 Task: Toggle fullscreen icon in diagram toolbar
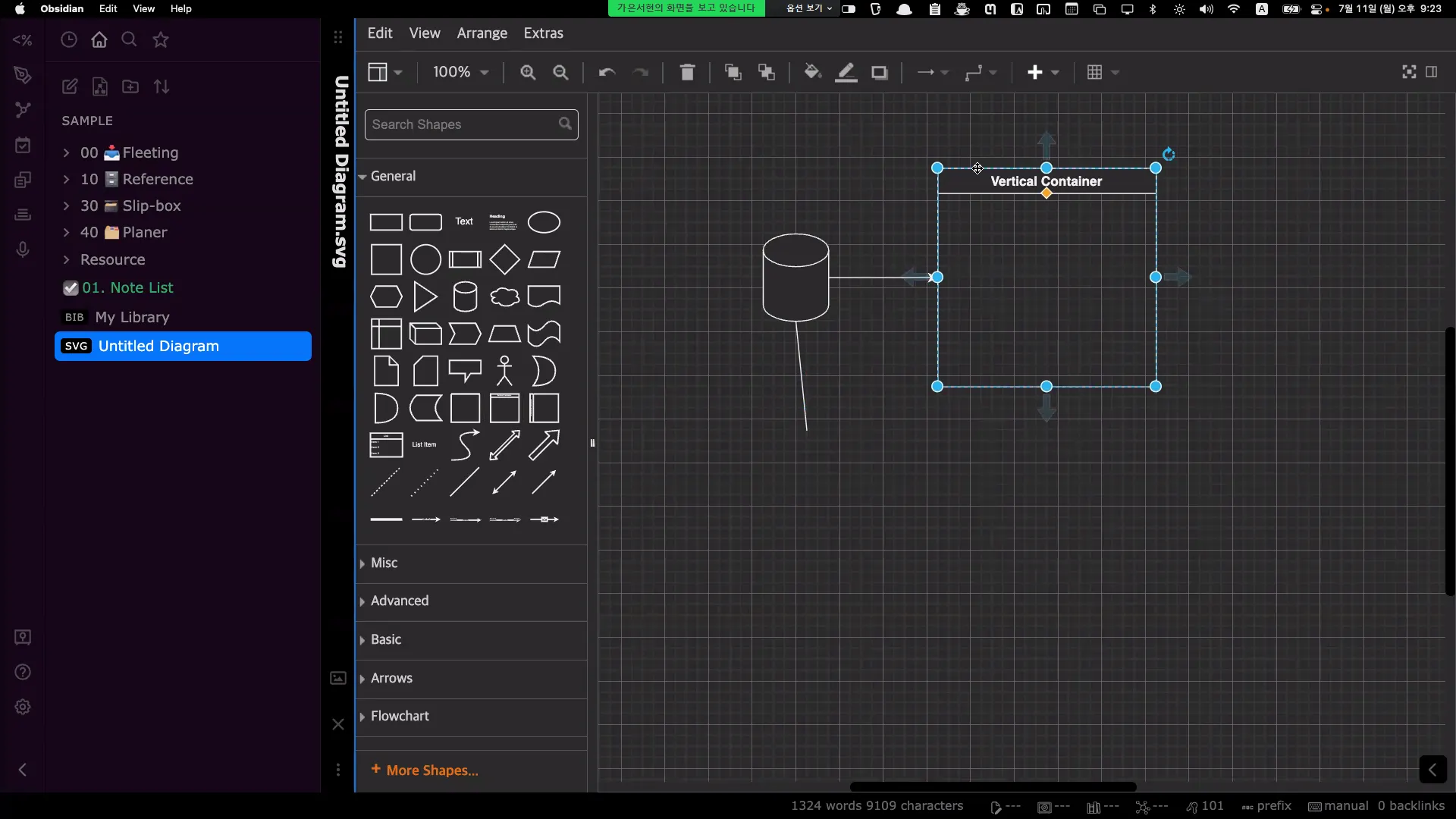(1409, 72)
